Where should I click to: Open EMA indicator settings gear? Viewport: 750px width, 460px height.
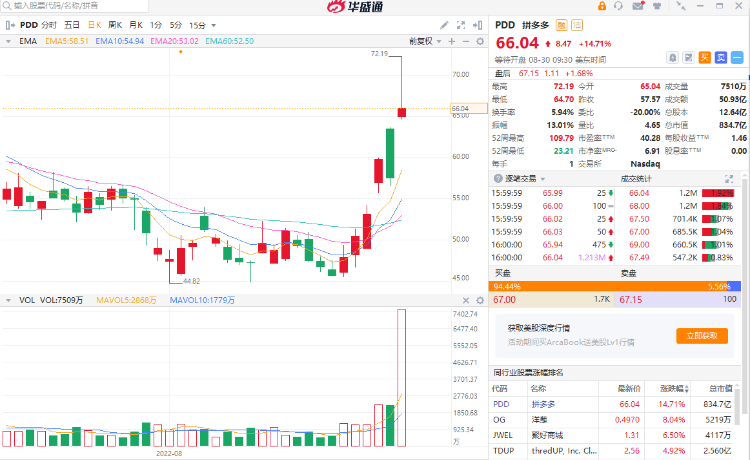480,42
